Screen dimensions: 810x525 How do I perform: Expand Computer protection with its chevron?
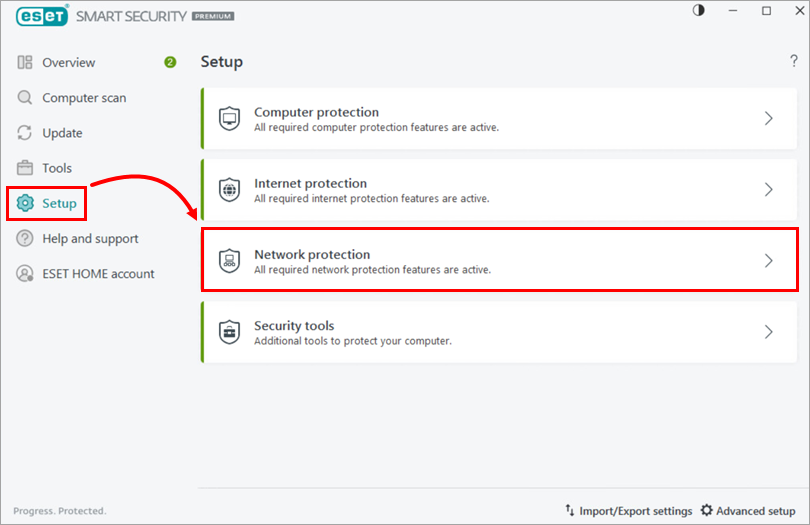[x=768, y=119]
